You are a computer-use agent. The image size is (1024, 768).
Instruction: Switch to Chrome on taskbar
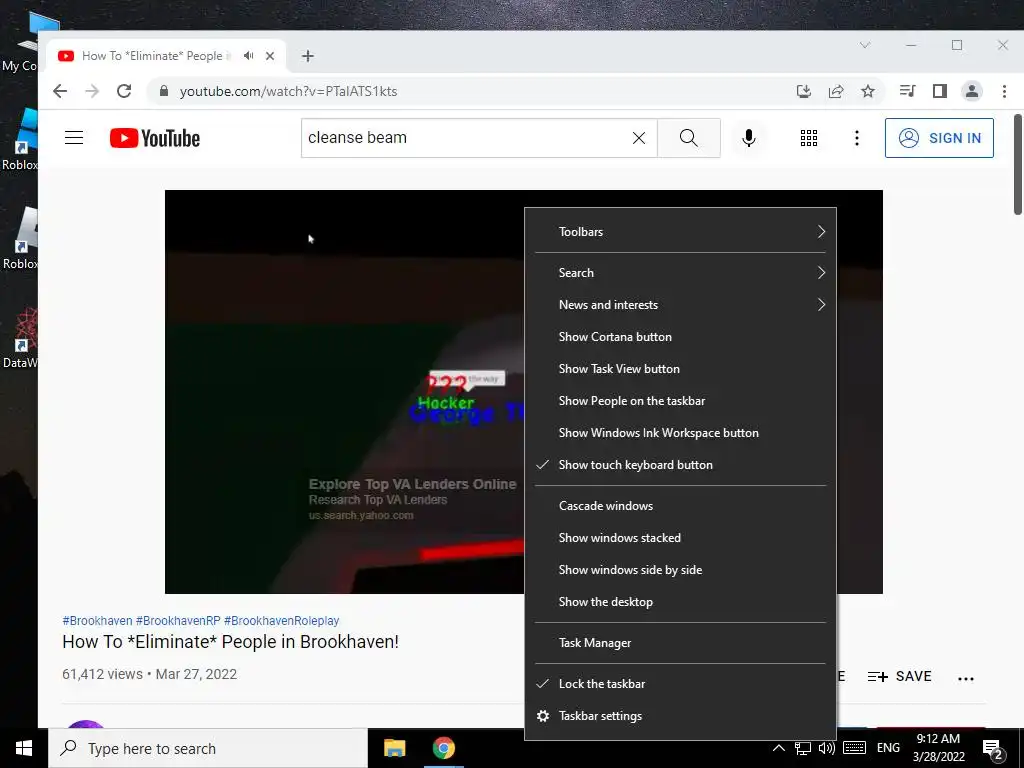(x=443, y=748)
